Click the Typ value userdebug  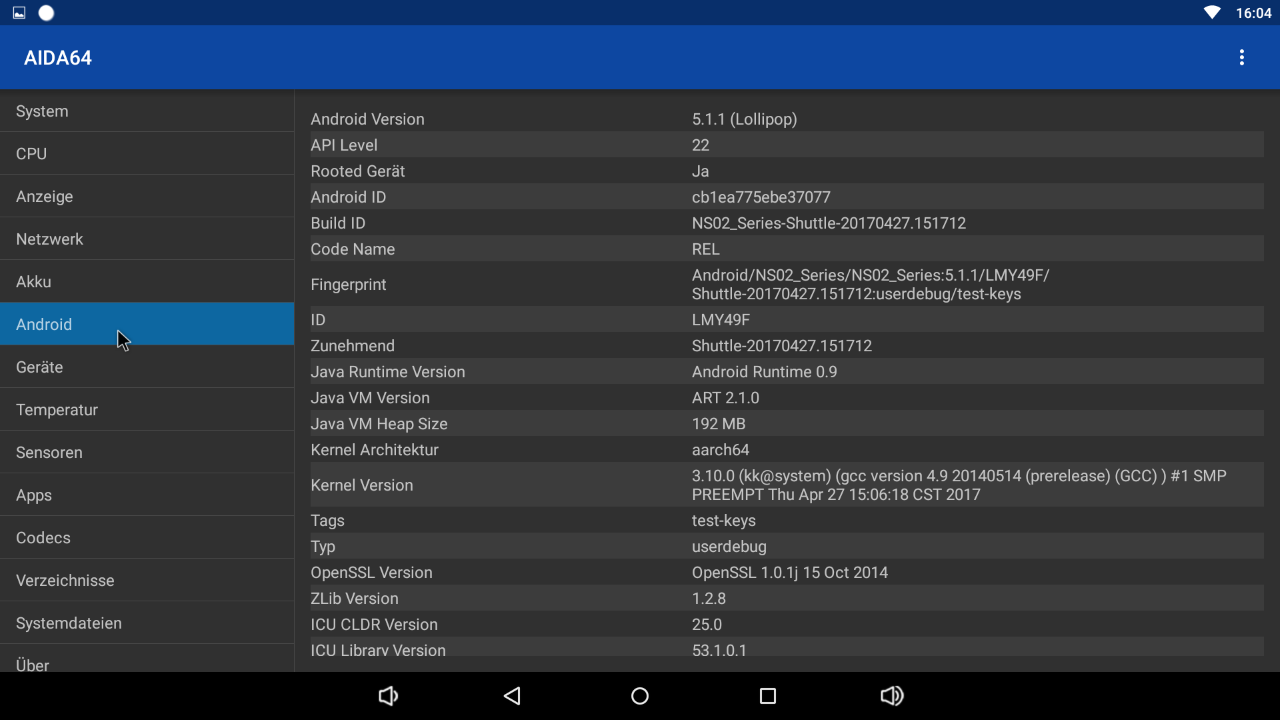coord(729,547)
